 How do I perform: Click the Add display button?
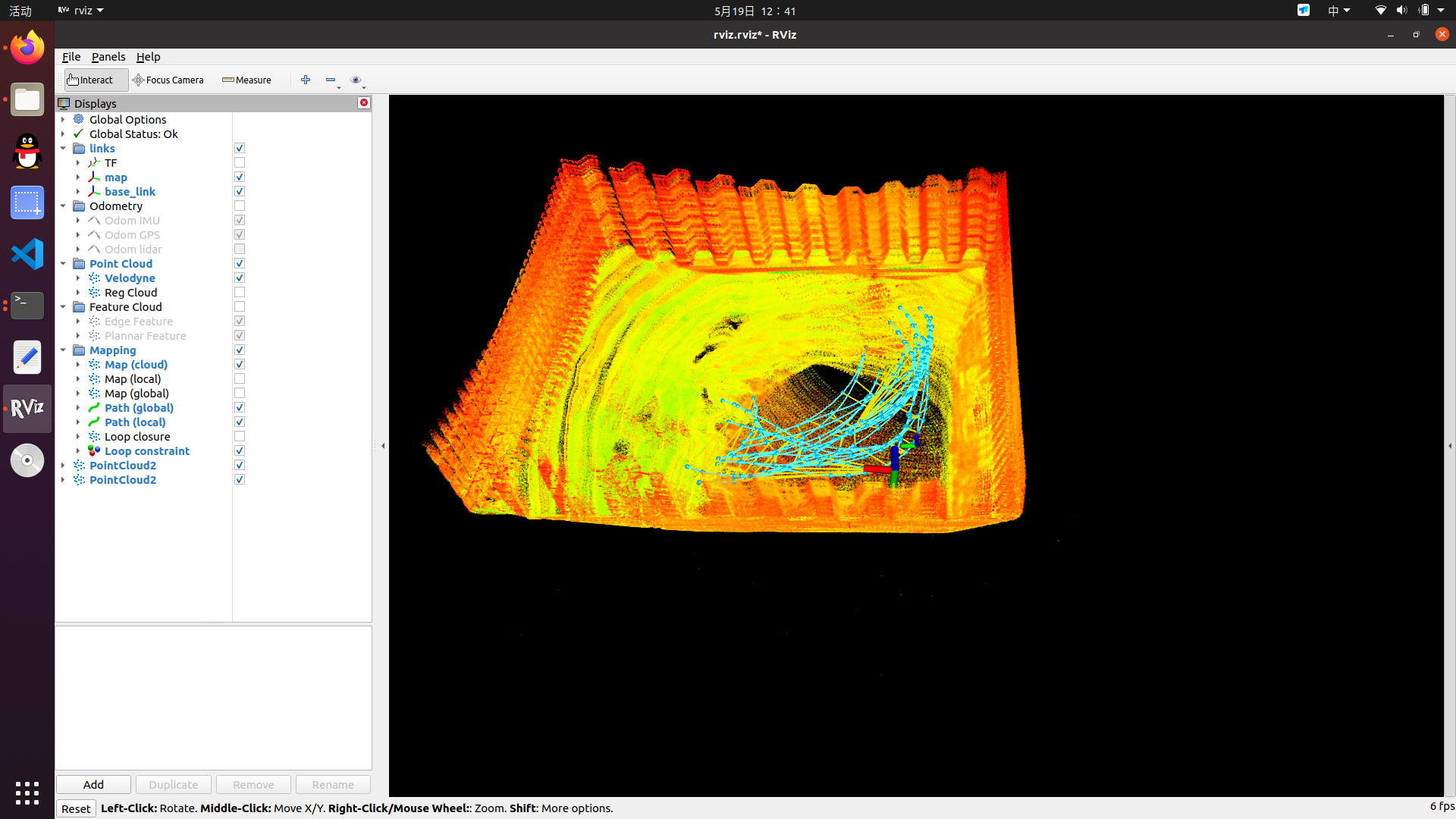93,785
